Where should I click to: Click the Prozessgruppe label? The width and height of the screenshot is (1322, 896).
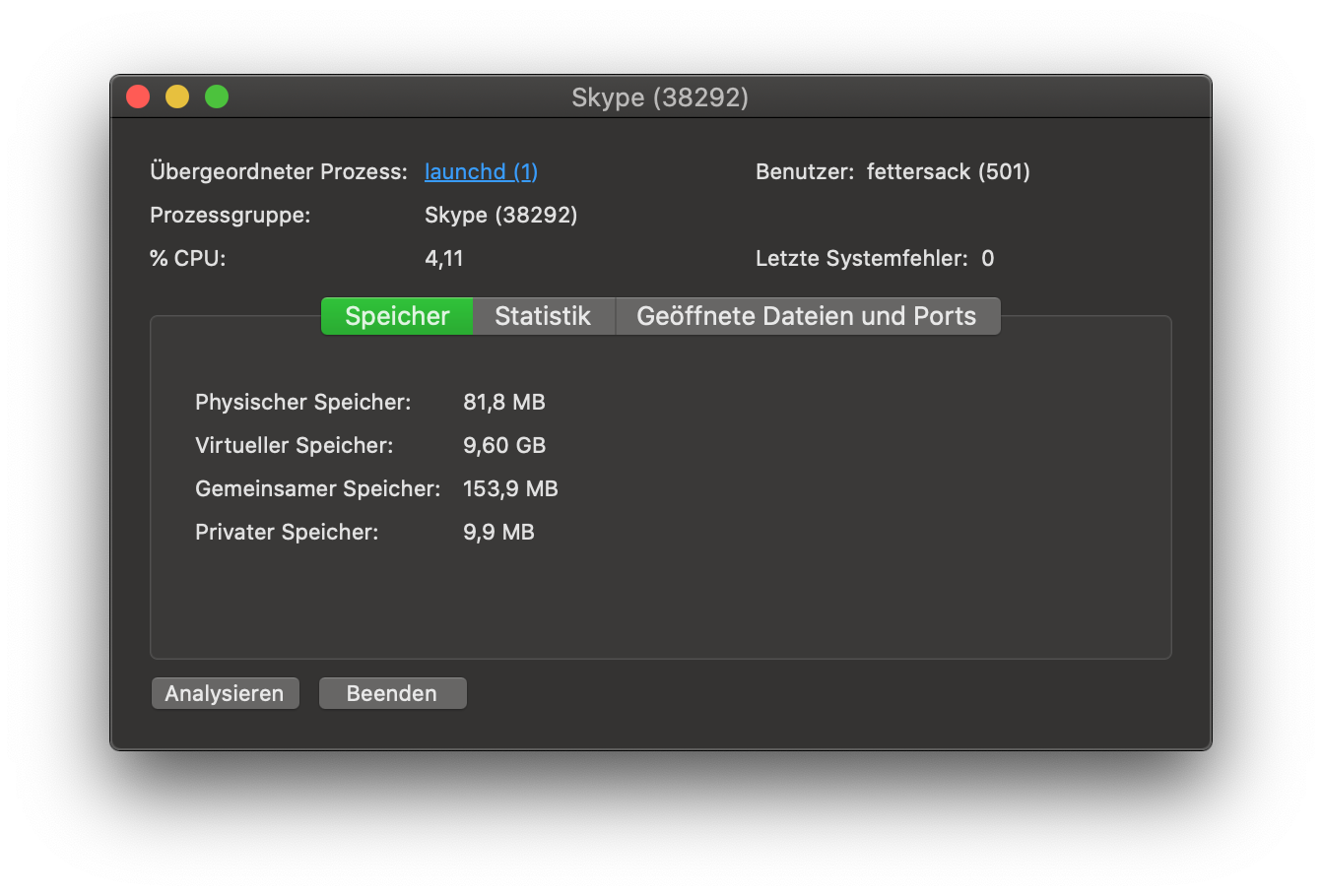point(231,215)
